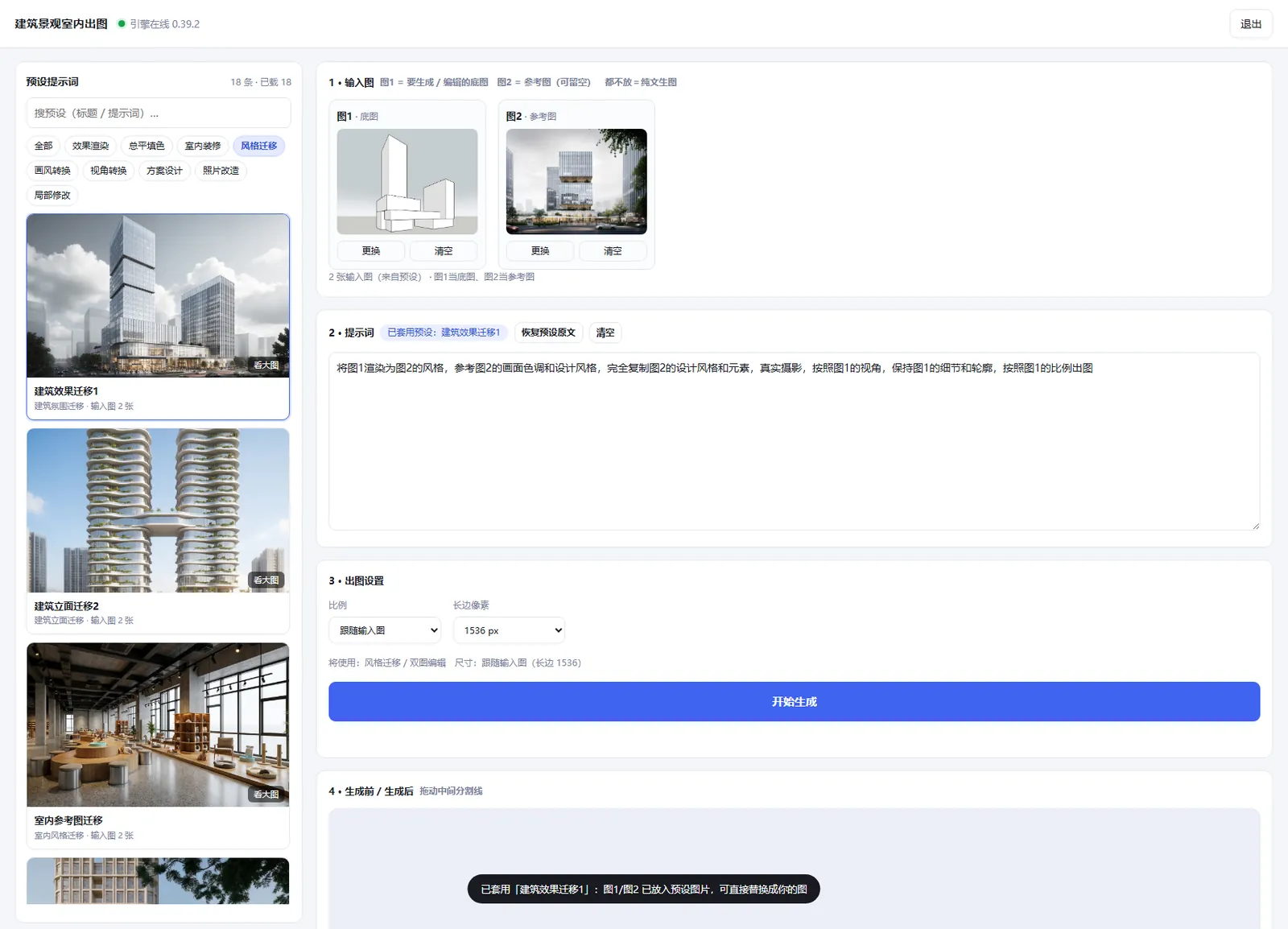Click the before/after comparison preview area
The height and width of the screenshot is (929, 1288).
pos(794,869)
